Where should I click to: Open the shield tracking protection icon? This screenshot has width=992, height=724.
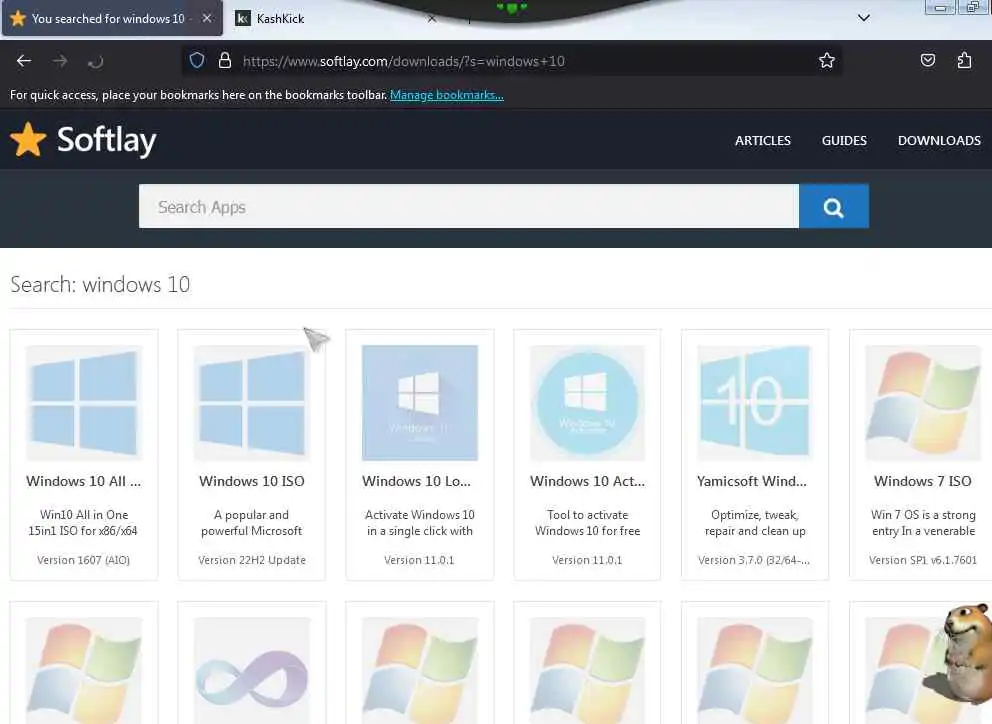pos(197,60)
